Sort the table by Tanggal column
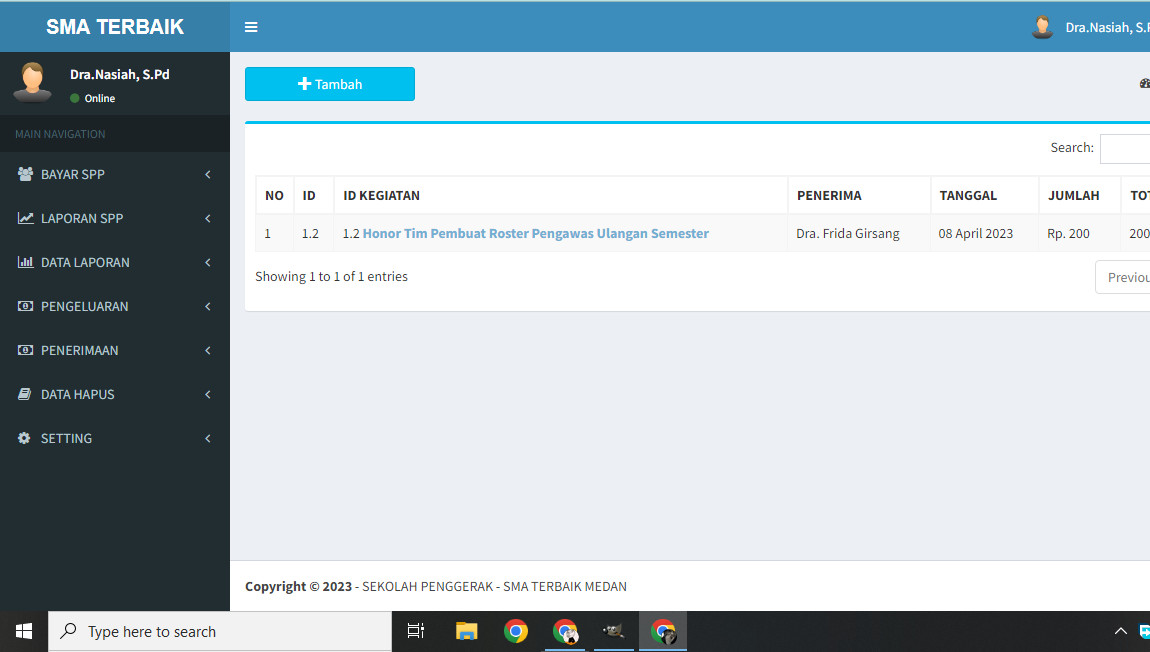 (x=968, y=195)
